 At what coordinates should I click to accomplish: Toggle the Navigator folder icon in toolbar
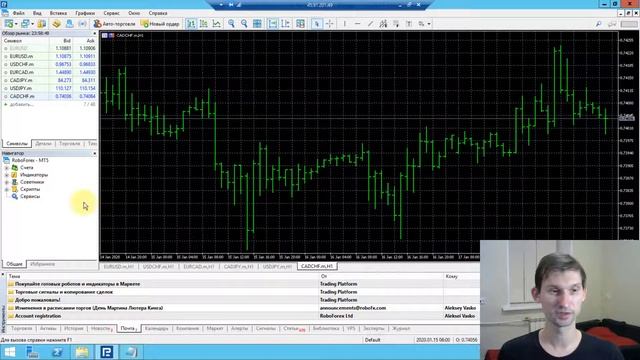point(56,24)
